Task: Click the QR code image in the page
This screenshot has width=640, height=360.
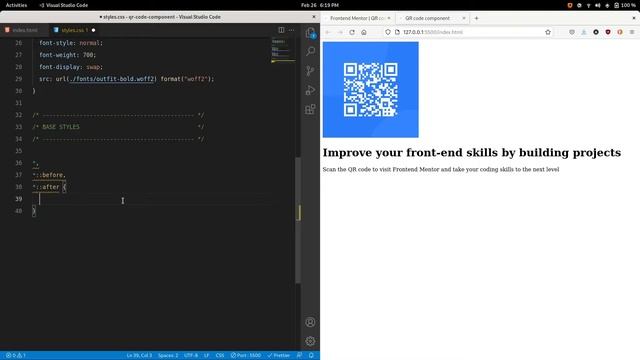Action: (x=371, y=89)
